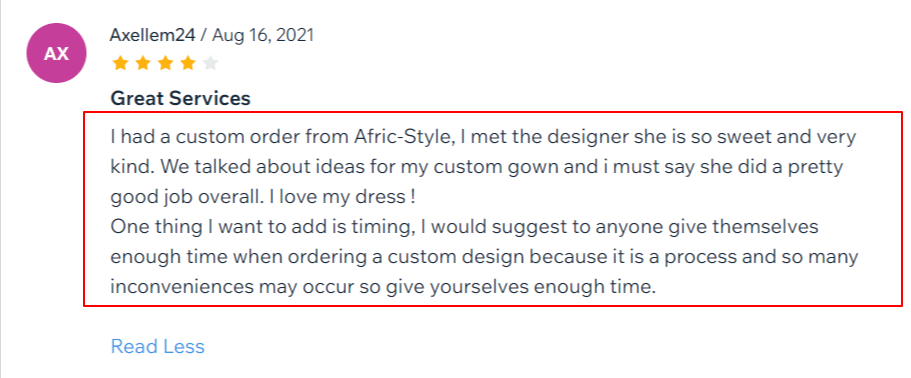This screenshot has height=378, width=911.
Task: Select the second gold rating star
Action: pyautogui.click(x=143, y=63)
